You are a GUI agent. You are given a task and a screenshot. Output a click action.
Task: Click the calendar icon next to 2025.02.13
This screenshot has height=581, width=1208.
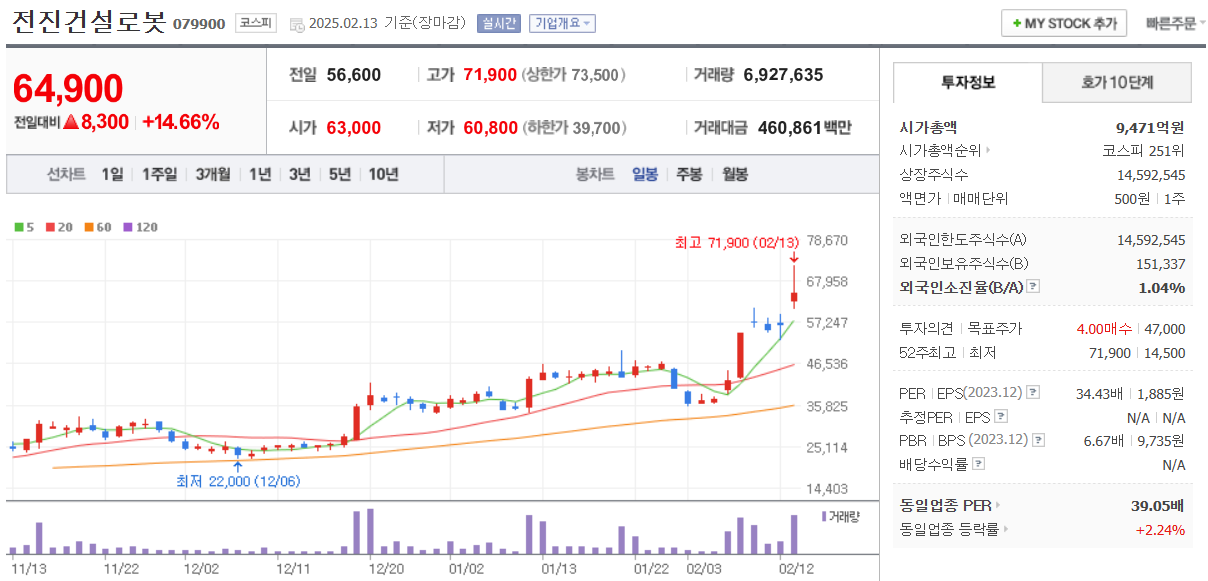296,26
